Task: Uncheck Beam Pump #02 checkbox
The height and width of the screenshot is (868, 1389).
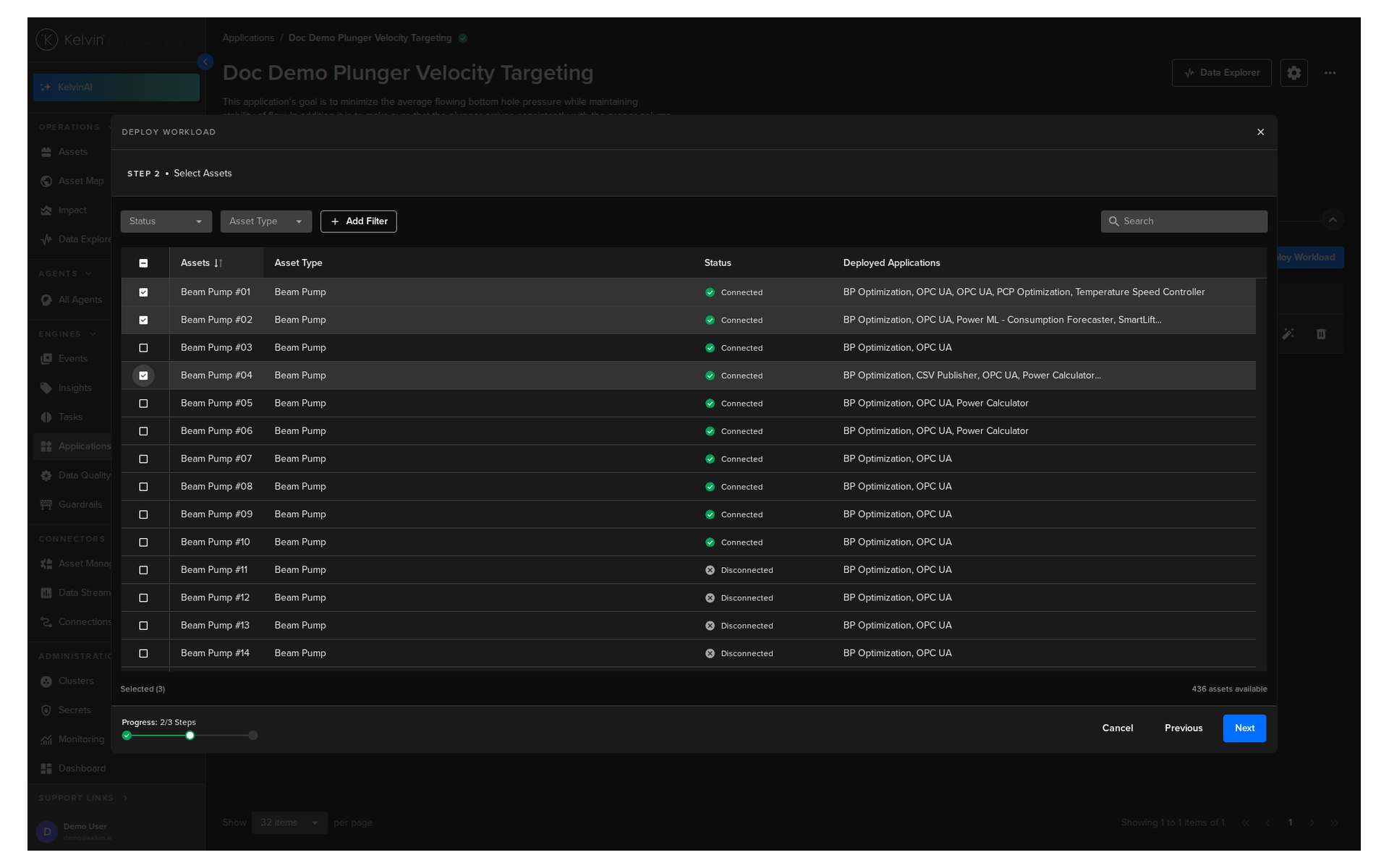Action: click(143, 320)
